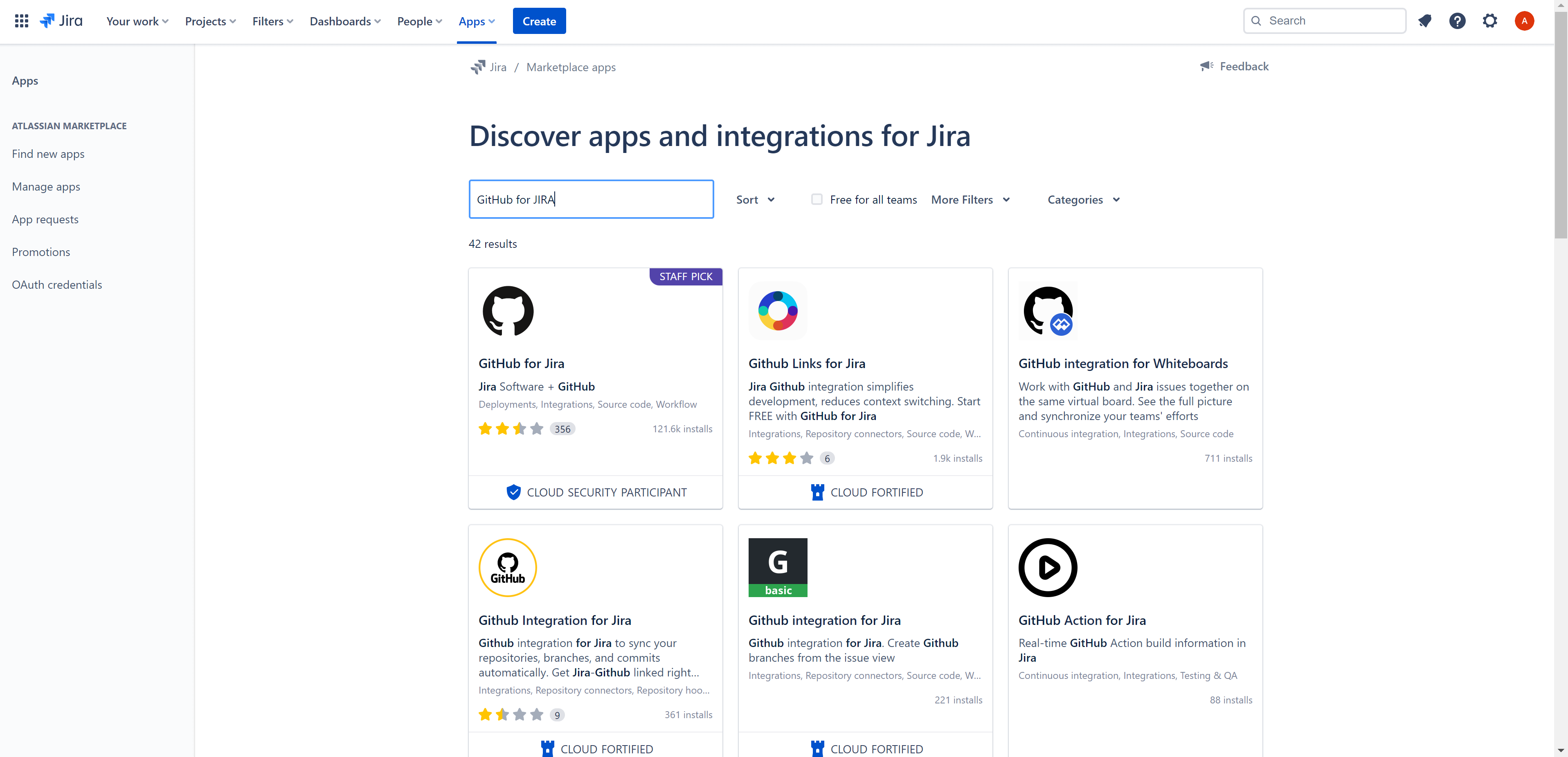The height and width of the screenshot is (757, 1568).
Task: Click the Jira logo to go home
Action: 61,20
